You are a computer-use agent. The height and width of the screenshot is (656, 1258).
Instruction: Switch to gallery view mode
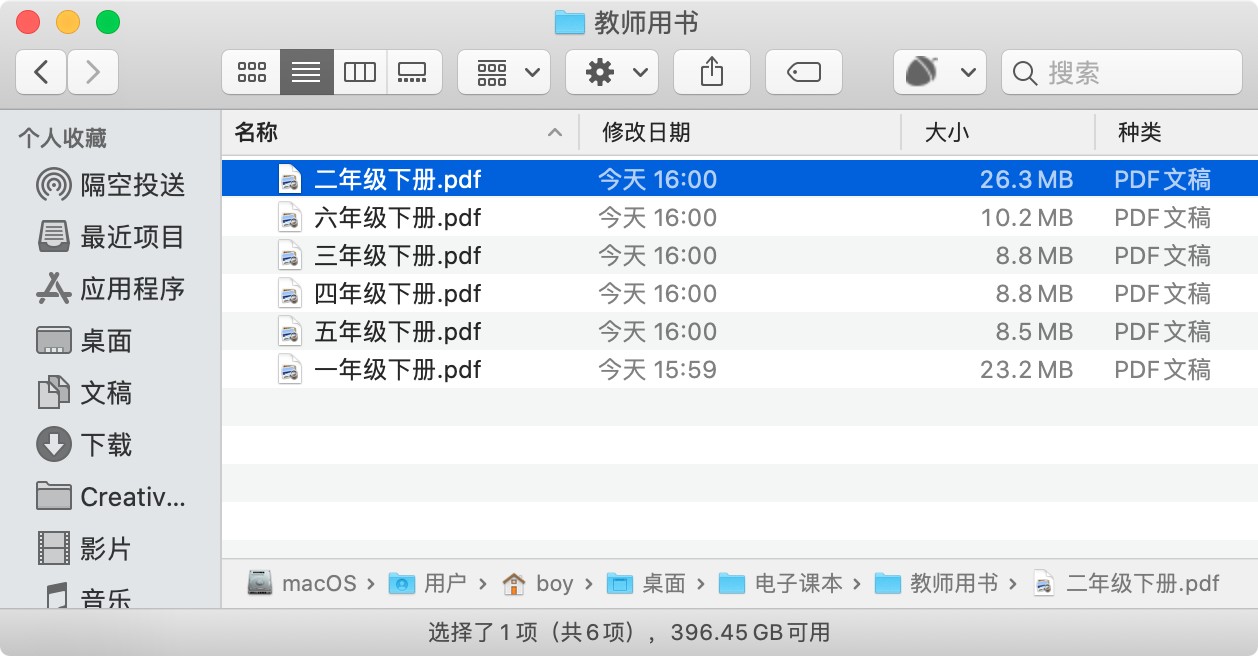pos(413,72)
